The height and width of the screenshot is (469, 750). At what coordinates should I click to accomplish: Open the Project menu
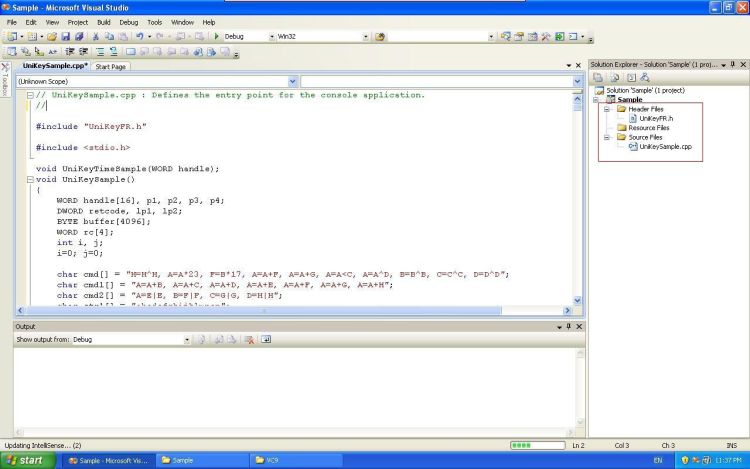tap(77, 22)
